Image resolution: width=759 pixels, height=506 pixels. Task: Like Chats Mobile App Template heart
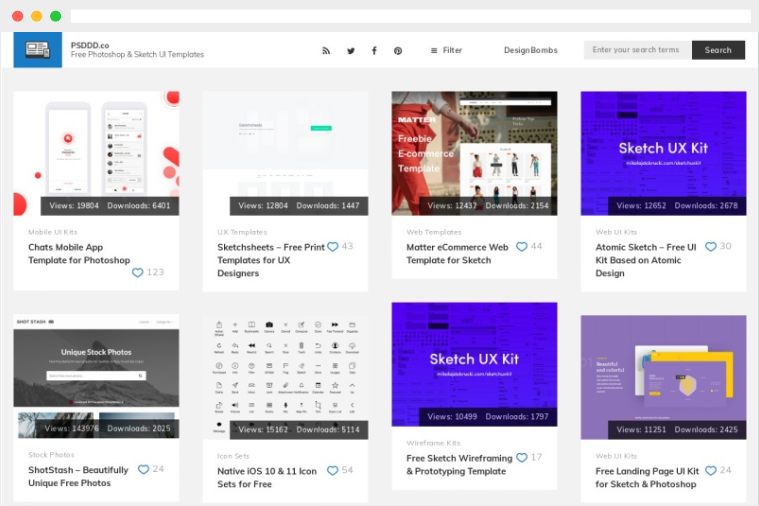coord(137,273)
